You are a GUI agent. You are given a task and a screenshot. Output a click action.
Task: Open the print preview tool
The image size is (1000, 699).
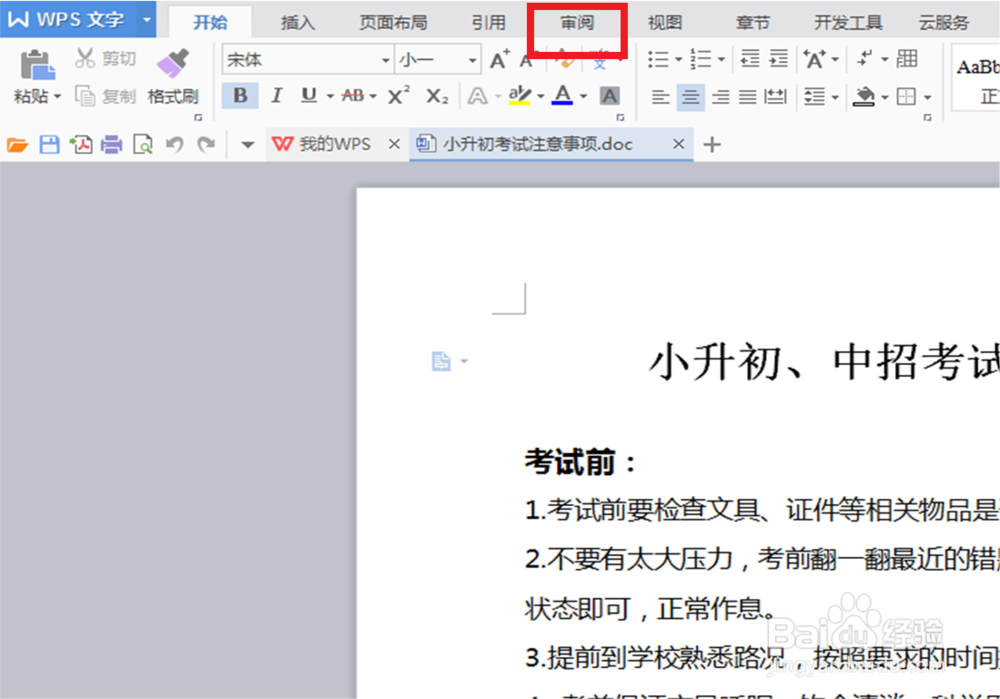tap(143, 143)
